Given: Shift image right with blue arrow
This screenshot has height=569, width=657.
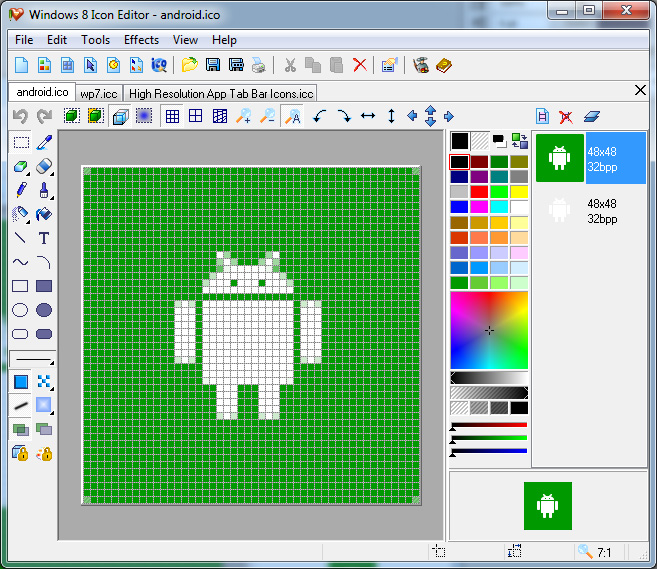Looking at the screenshot, I should tap(449, 116).
